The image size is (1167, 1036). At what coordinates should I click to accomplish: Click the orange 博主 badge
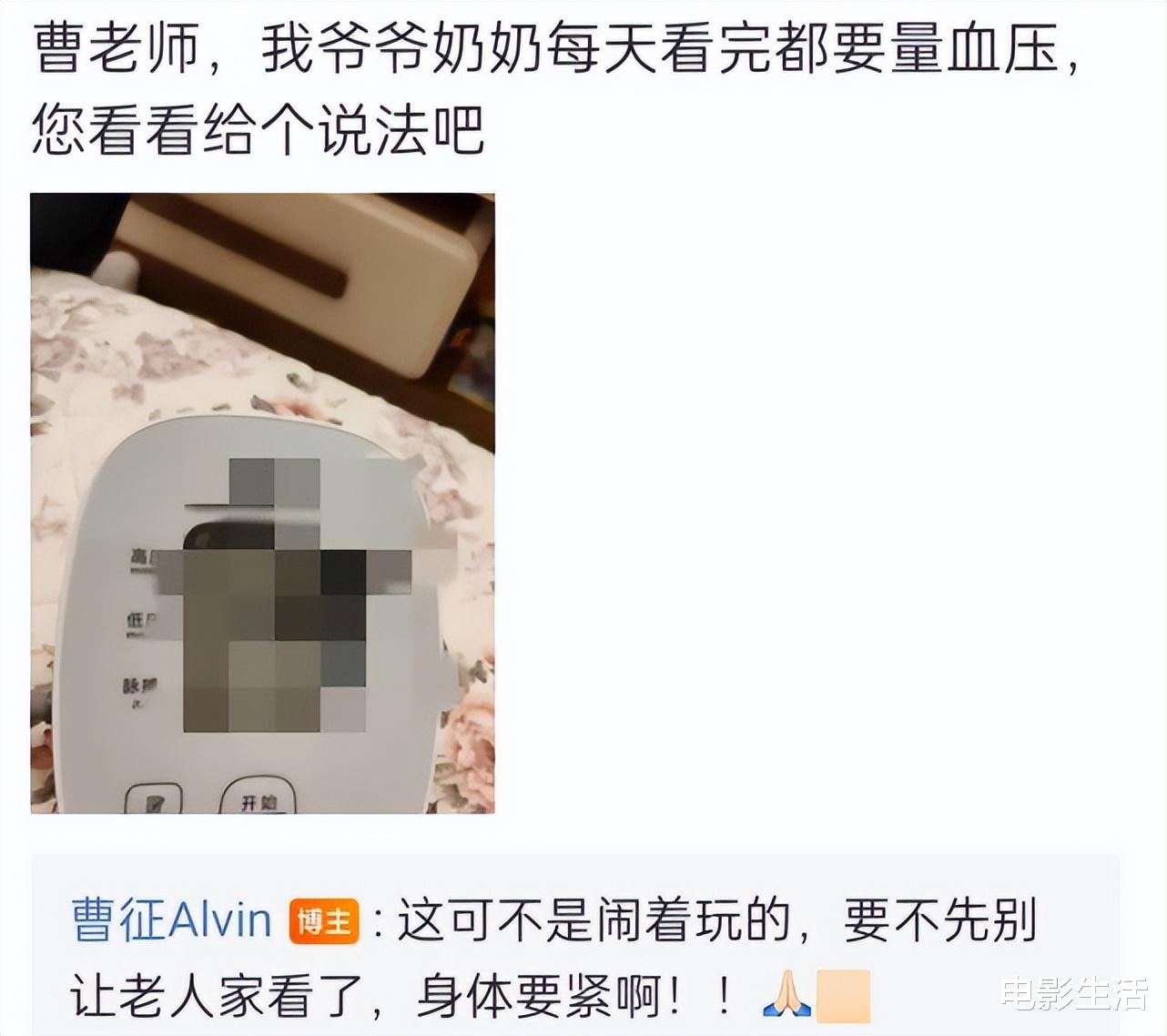pos(324,921)
